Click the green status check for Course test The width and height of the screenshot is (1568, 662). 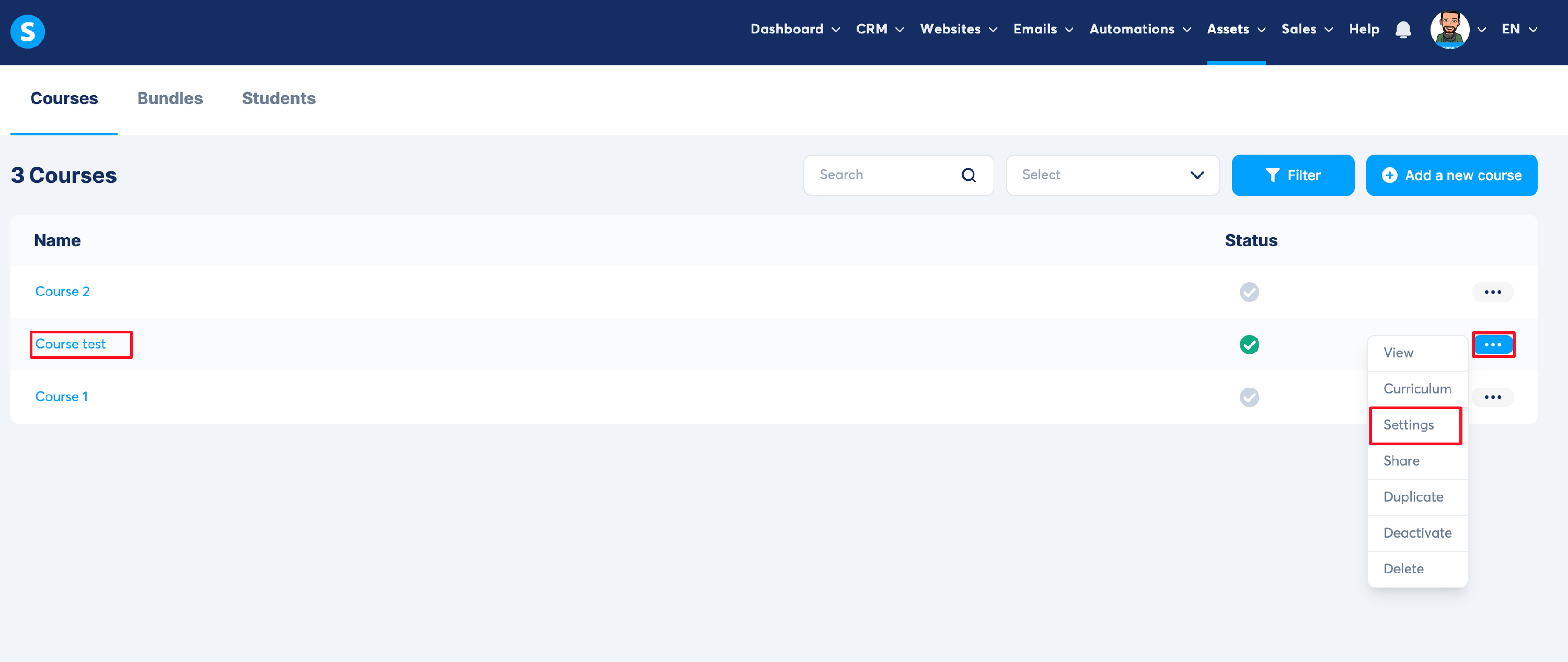1249,345
